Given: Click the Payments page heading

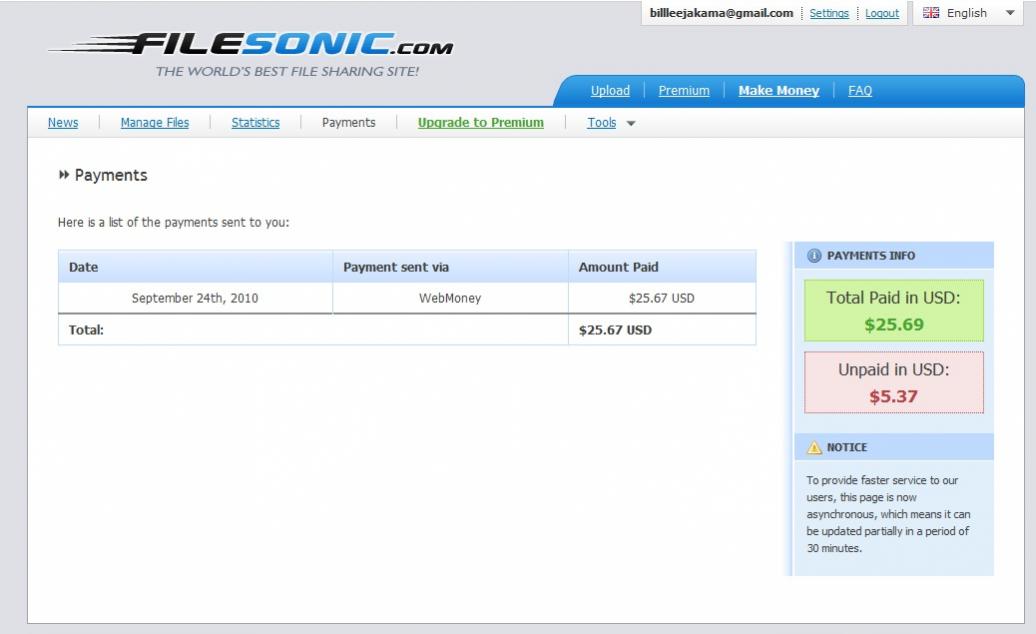Looking at the screenshot, I should 110,175.
